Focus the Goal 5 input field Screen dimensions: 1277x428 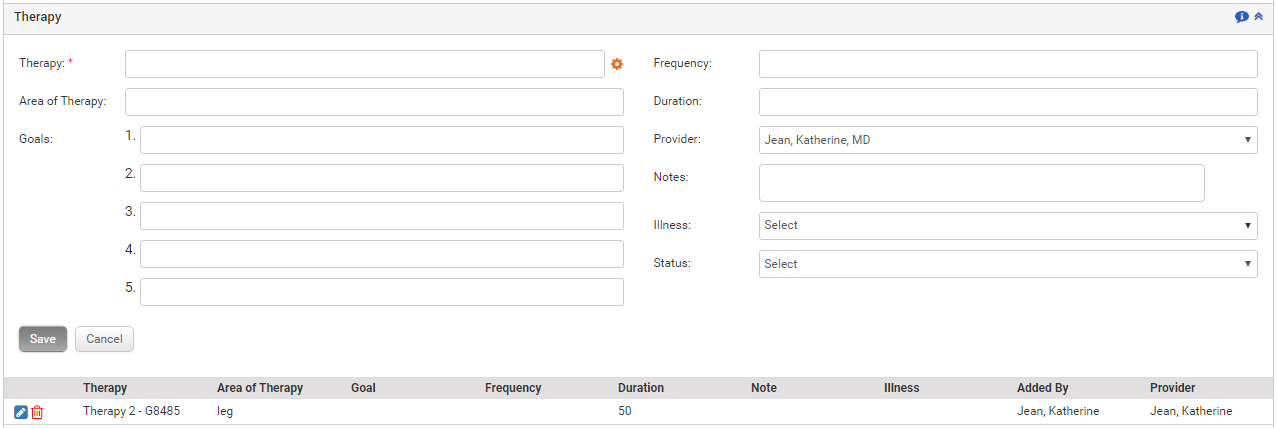[x=381, y=292]
